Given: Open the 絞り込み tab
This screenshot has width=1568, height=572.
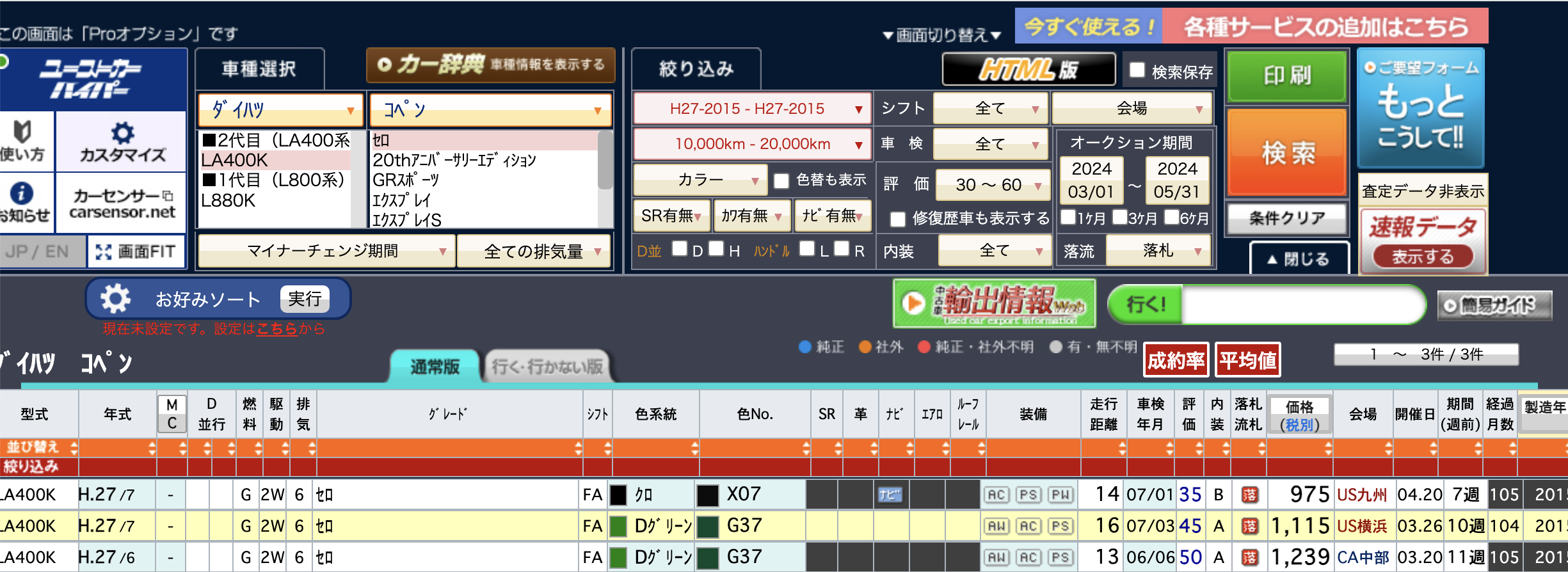Looking at the screenshot, I should click(696, 68).
